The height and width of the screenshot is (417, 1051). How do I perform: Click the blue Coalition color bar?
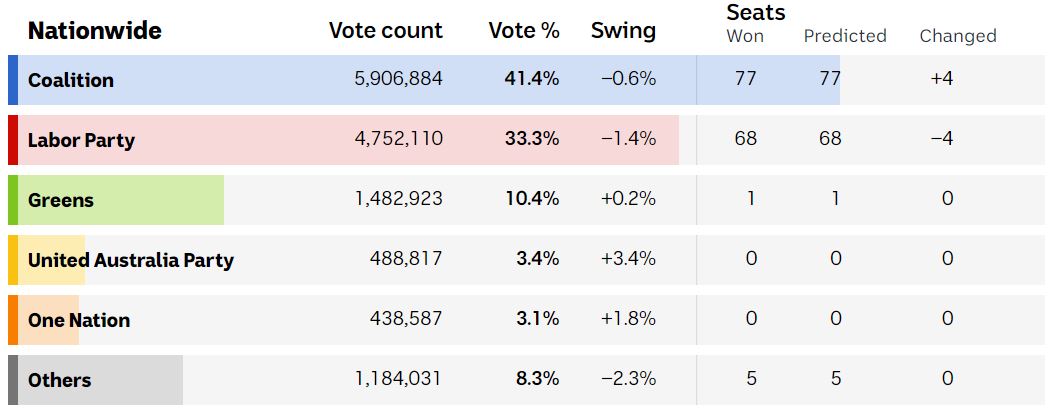(x=12, y=80)
